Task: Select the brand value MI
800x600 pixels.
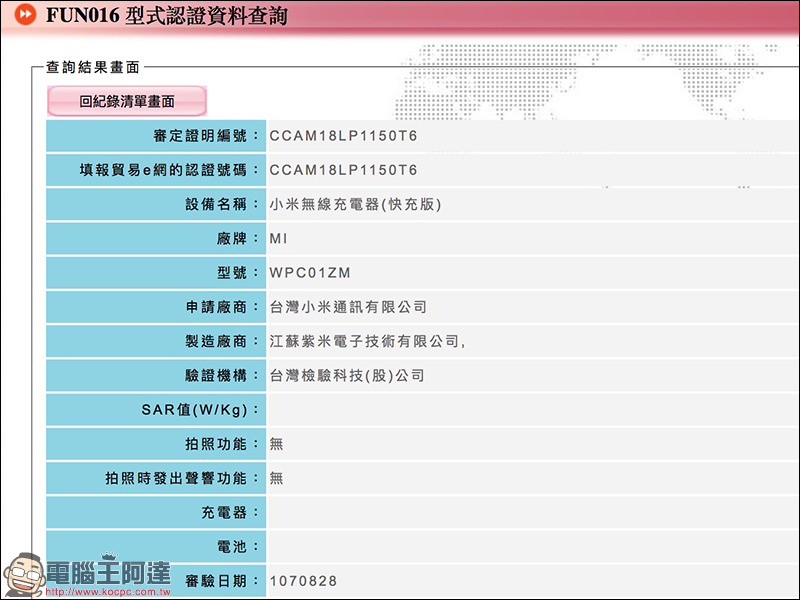Action: pos(279,238)
